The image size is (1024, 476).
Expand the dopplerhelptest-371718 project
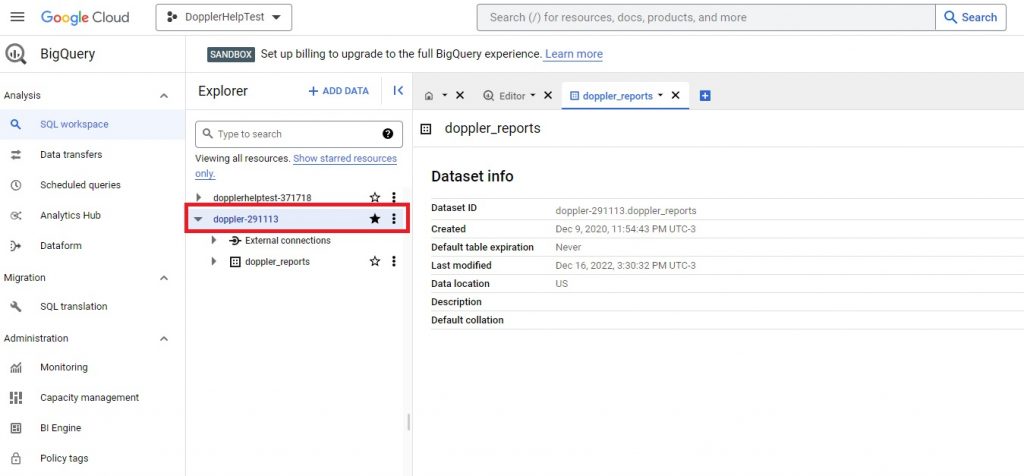click(199, 197)
